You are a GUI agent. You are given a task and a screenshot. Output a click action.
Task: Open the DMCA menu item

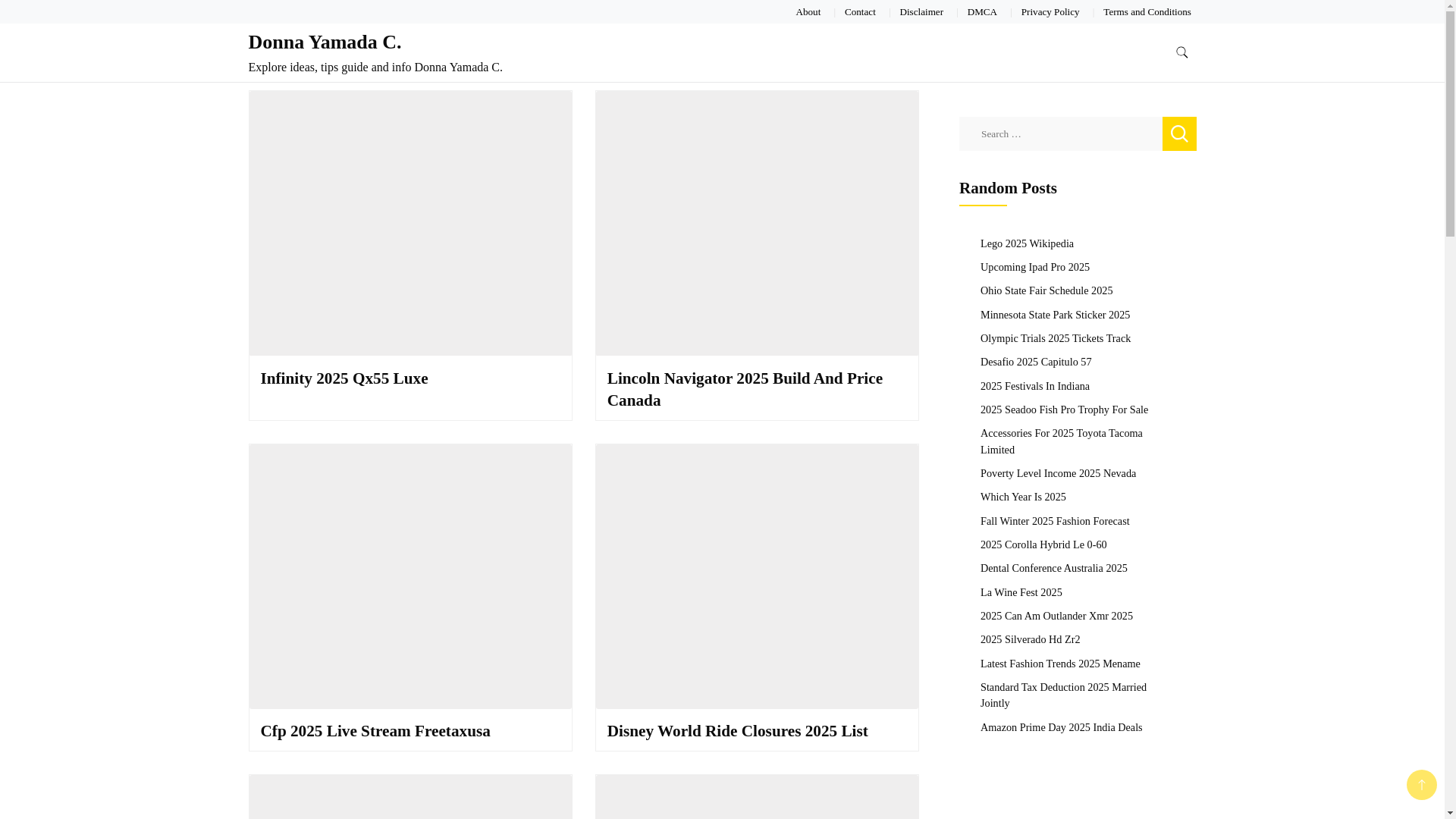point(982,11)
